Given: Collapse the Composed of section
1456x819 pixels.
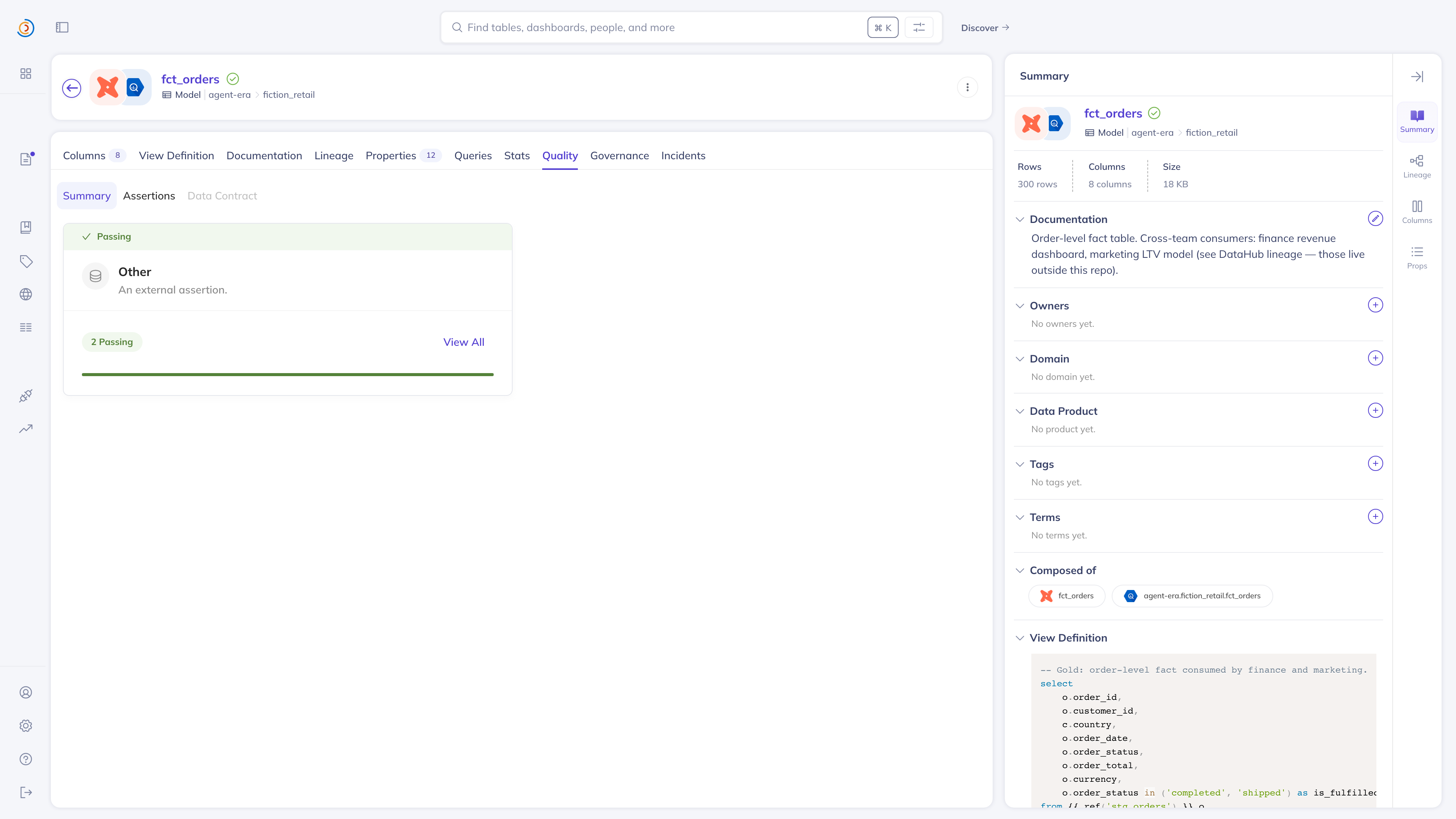Looking at the screenshot, I should click(x=1020, y=570).
